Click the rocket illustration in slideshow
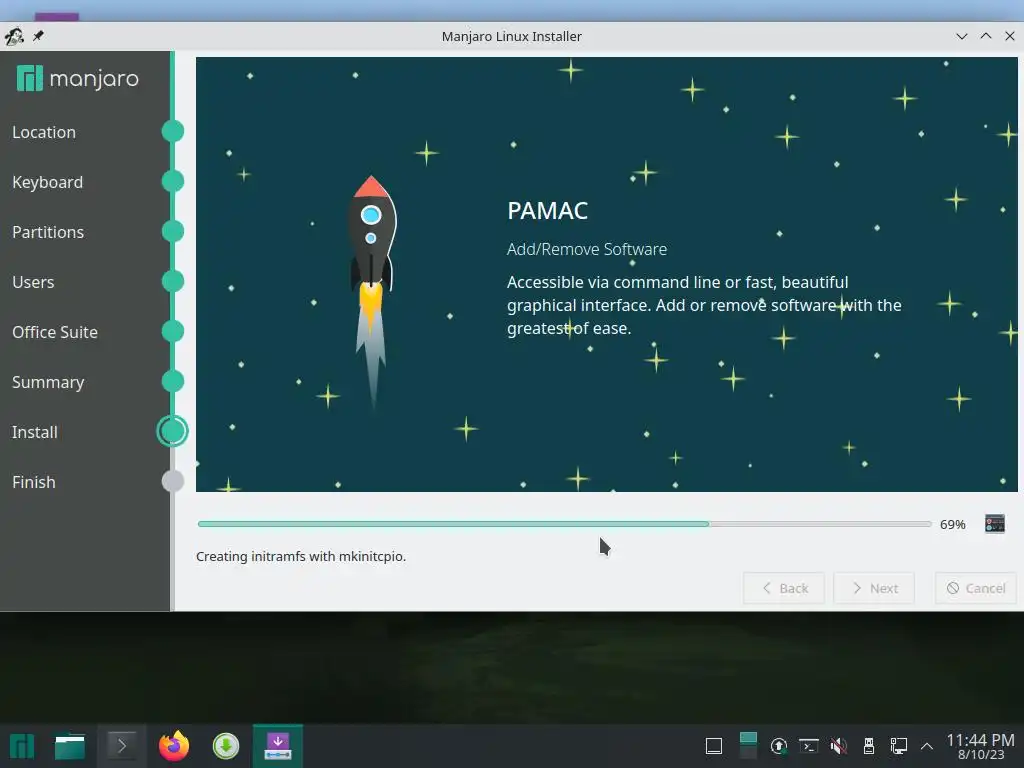Image resolution: width=1024 pixels, height=768 pixels. click(x=372, y=291)
